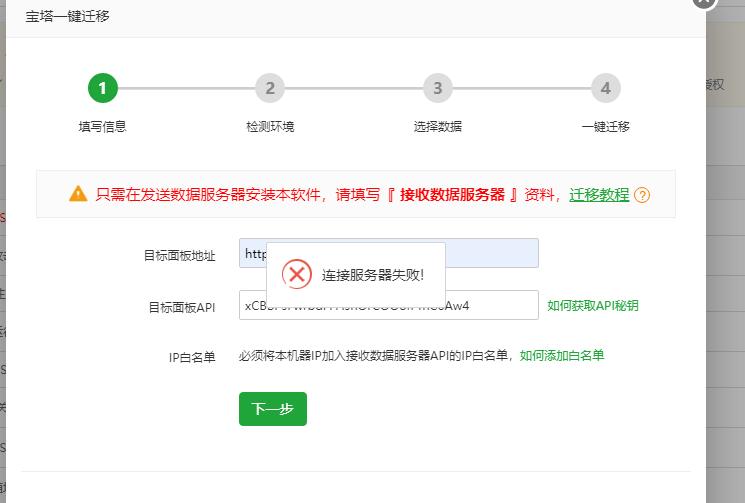Screen dimensions: 745x503
Task: Click the 选择数据 step label
Action: point(438,126)
